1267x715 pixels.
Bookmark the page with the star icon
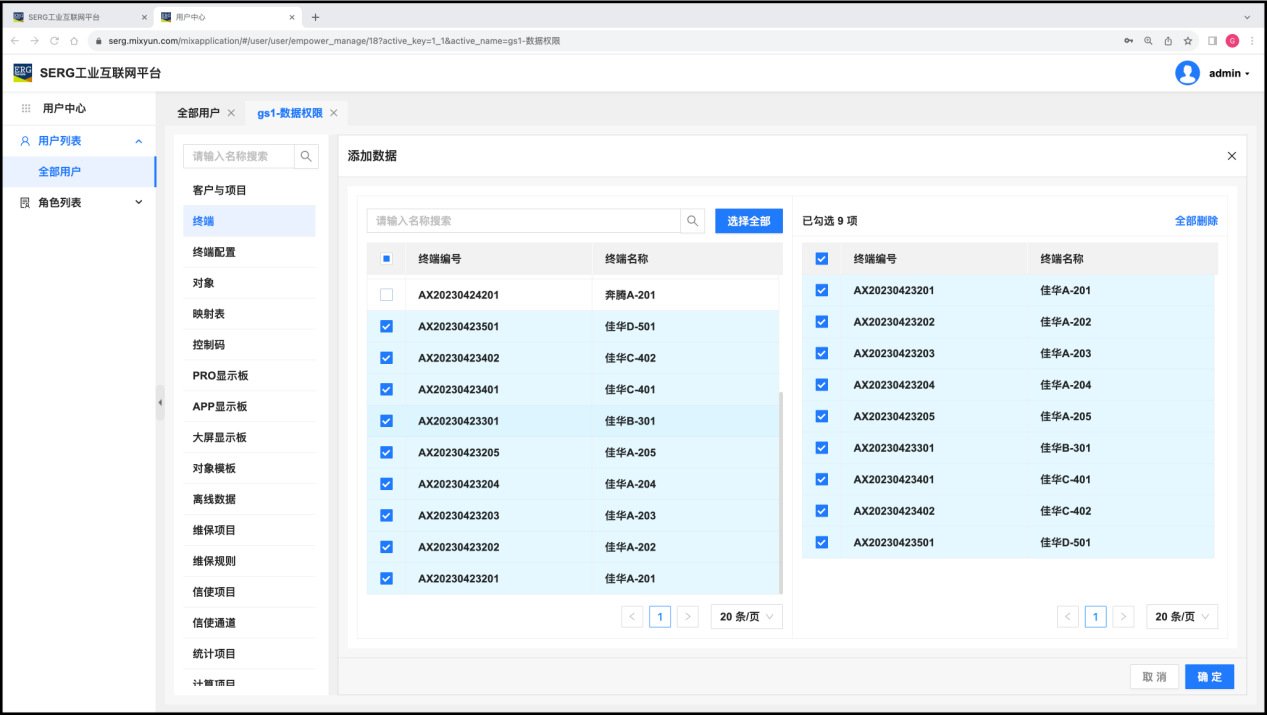(1188, 41)
